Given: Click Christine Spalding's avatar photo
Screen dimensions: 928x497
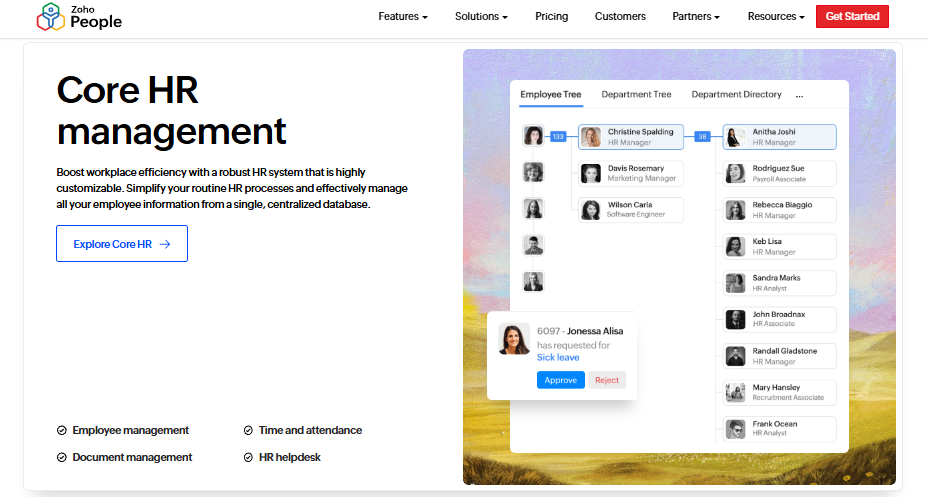Looking at the screenshot, I should point(591,137).
